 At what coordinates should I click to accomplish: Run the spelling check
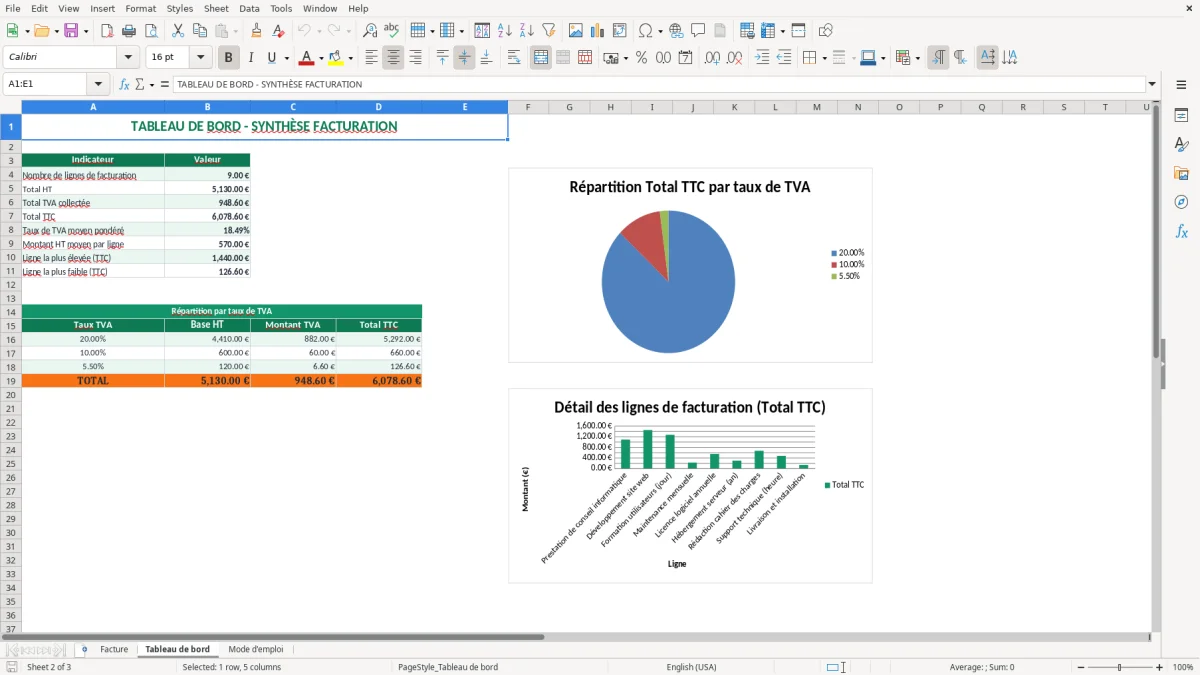[x=392, y=31]
